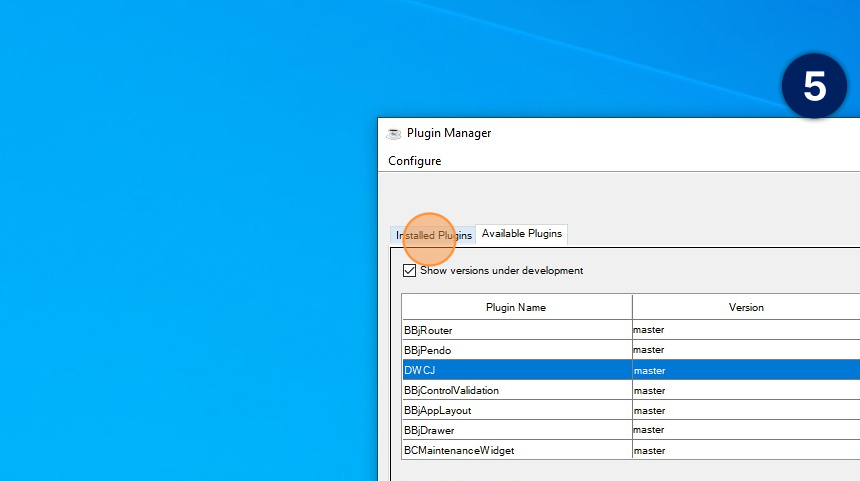The image size is (860, 481).
Task: Click the Java cup icon in title bar
Action: (x=394, y=134)
